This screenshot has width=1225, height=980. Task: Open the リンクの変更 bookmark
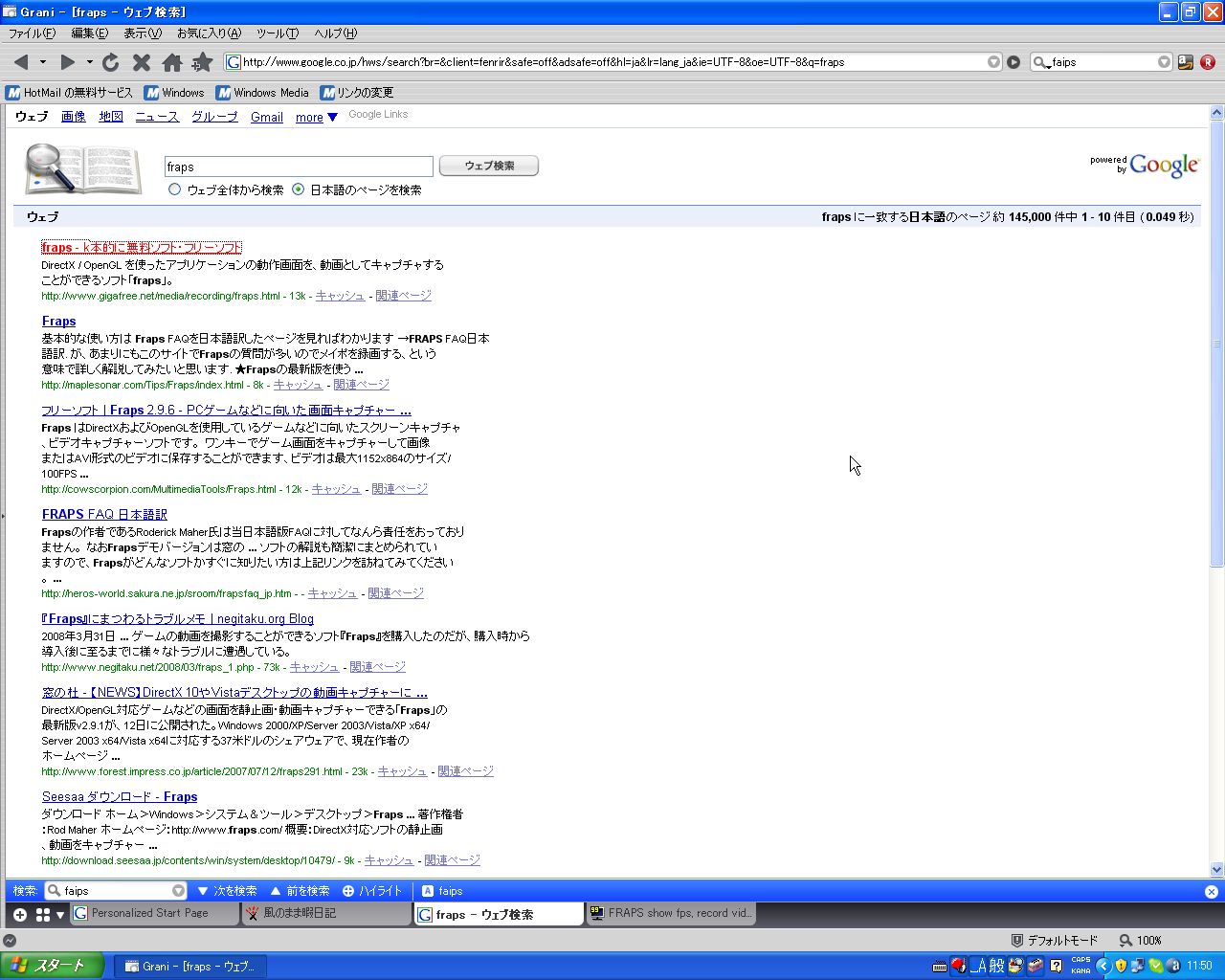pyautogui.click(x=357, y=93)
